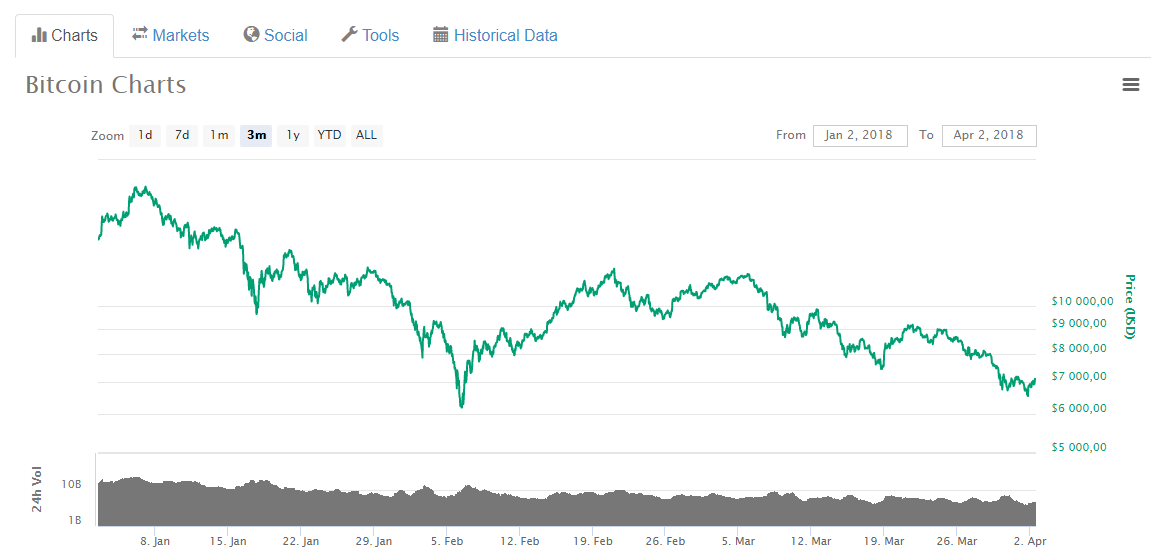Image resolution: width=1158 pixels, height=559 pixels.
Task: Click the Social globe icon
Action: click(x=251, y=35)
